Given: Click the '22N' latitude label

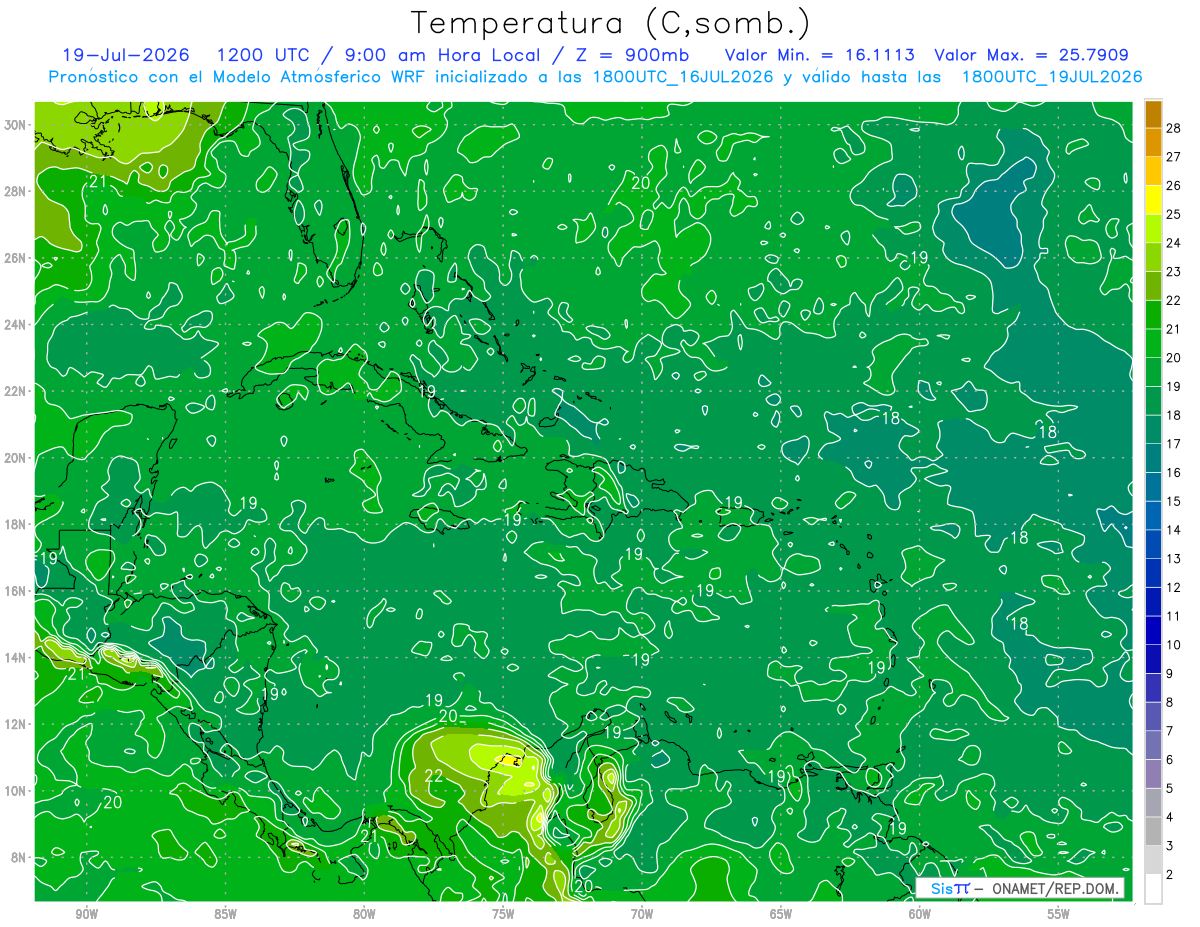Looking at the screenshot, I should click(16, 391).
